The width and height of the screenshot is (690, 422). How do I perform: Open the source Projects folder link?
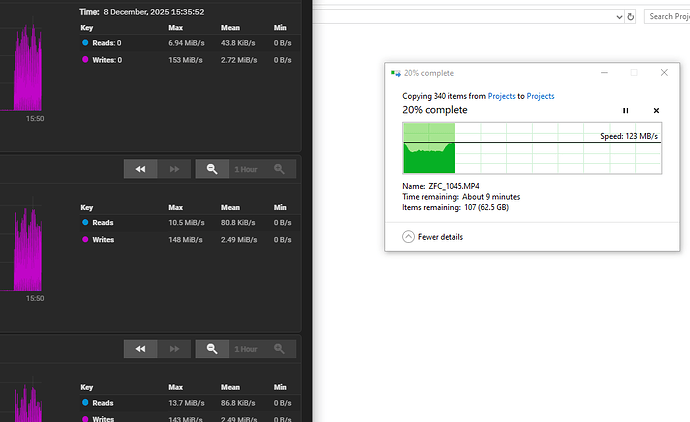(x=501, y=96)
